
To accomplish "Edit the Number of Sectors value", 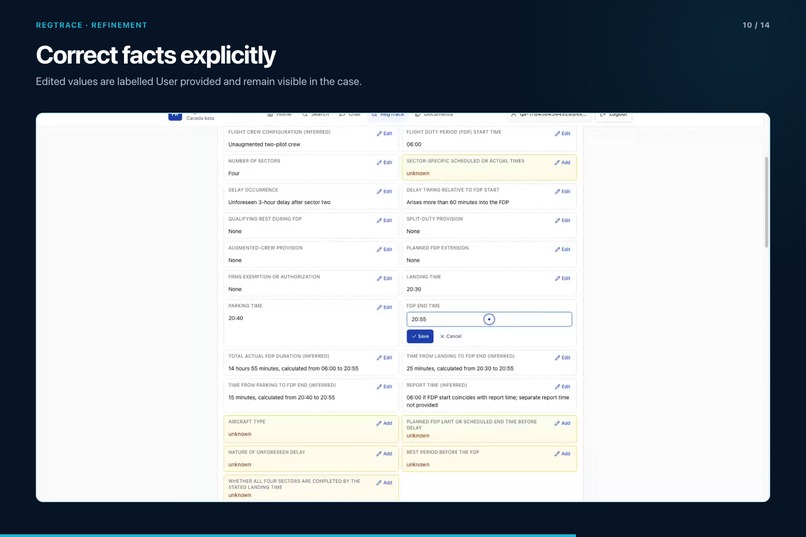I will 384,162.
